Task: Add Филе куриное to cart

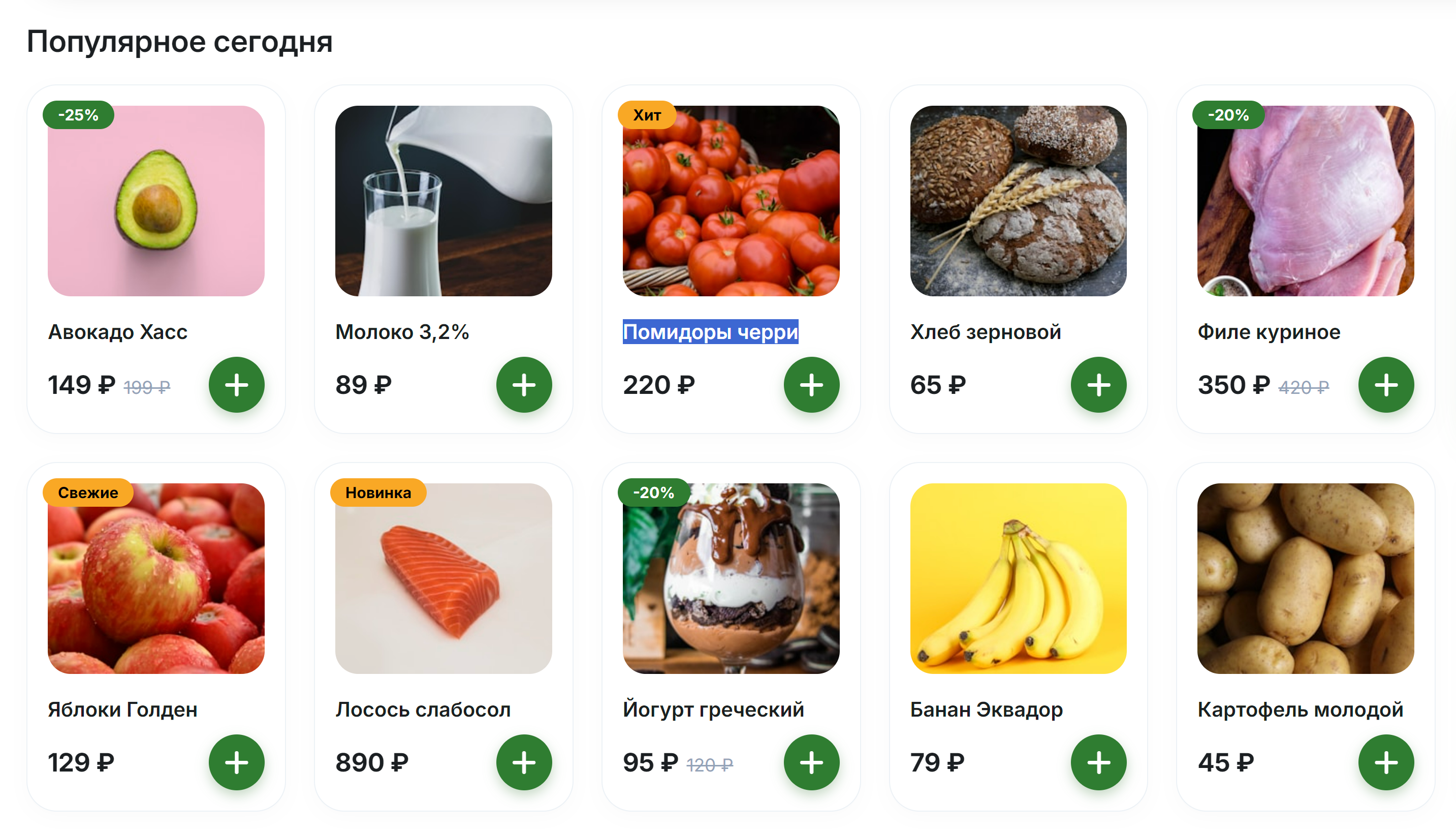Action: click(1386, 385)
